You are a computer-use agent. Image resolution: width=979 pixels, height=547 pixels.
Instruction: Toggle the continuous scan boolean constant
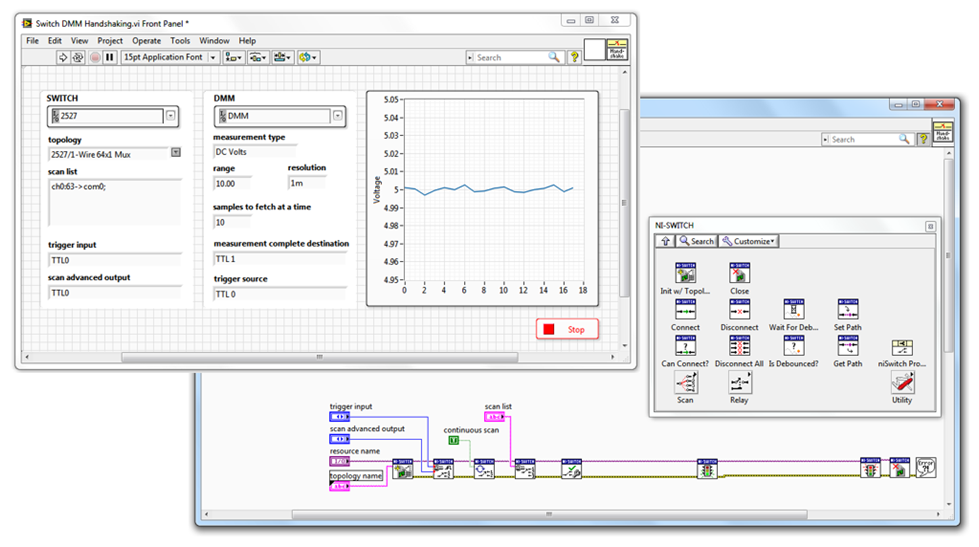[453, 440]
